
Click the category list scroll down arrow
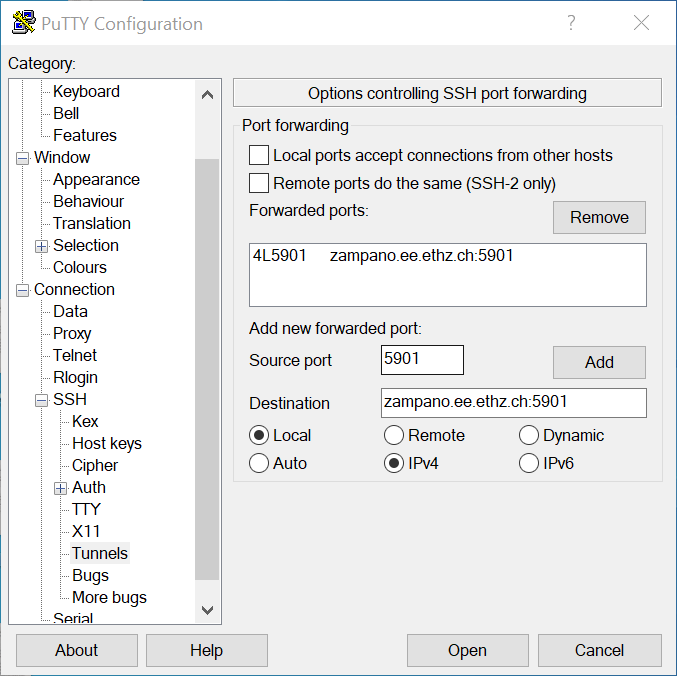pos(207,610)
